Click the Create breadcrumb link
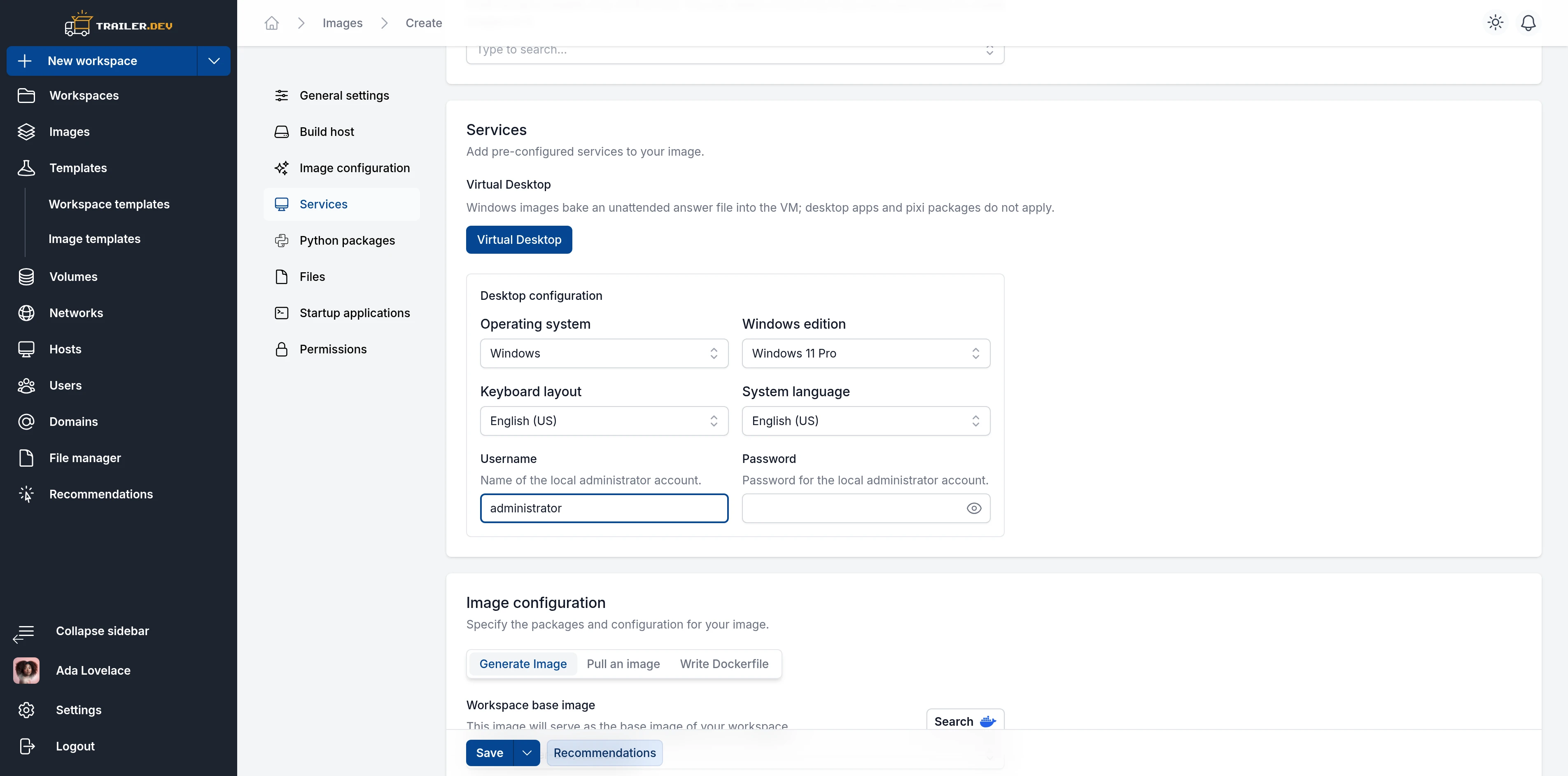The width and height of the screenshot is (1568, 776). pyautogui.click(x=424, y=23)
